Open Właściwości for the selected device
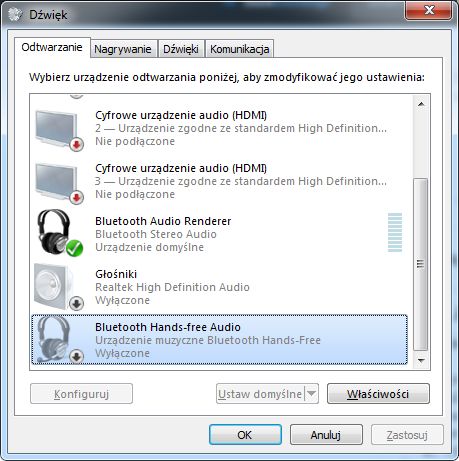The image size is (459, 461). [x=378, y=394]
